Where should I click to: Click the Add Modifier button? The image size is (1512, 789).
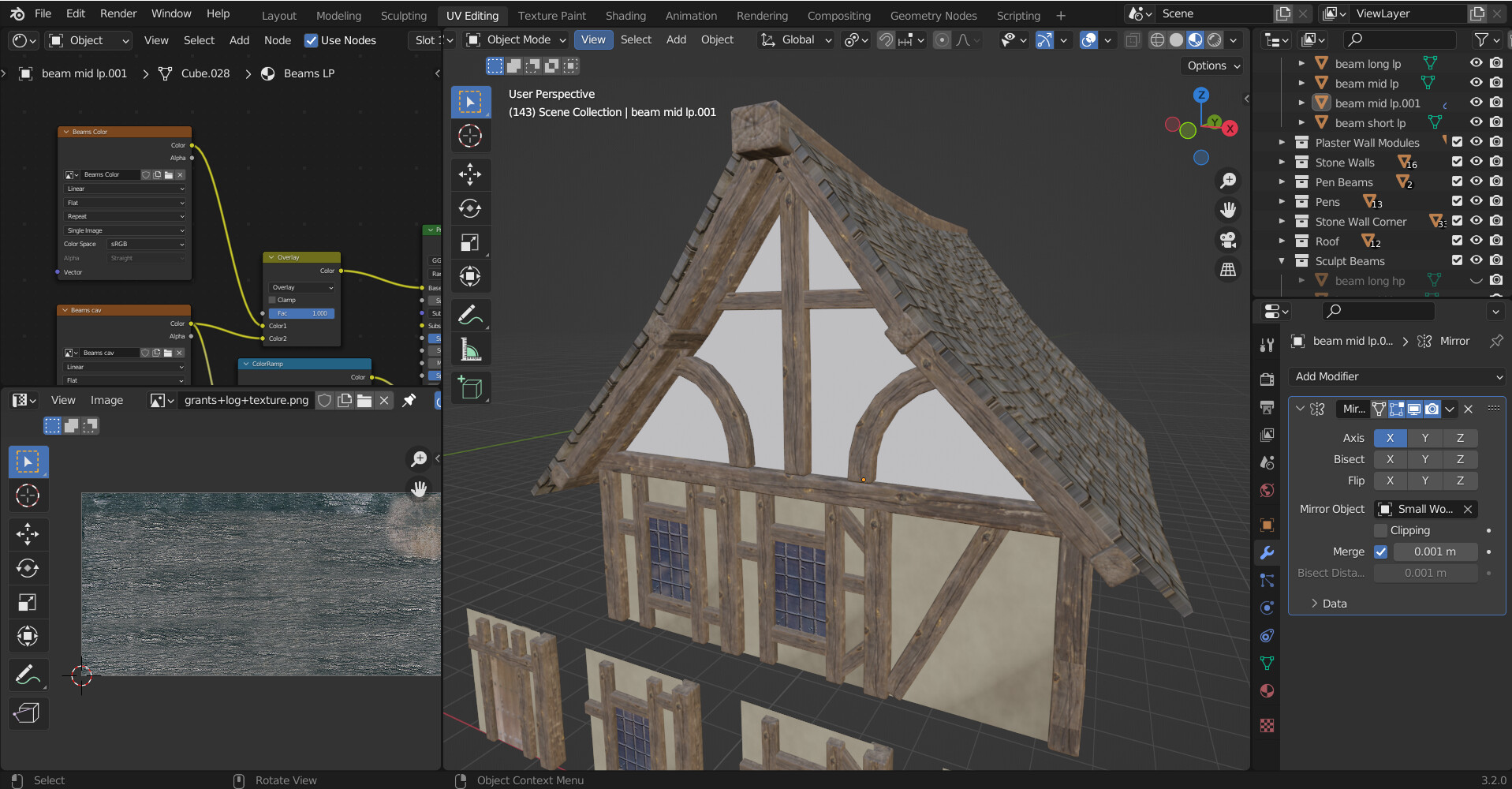click(1395, 376)
